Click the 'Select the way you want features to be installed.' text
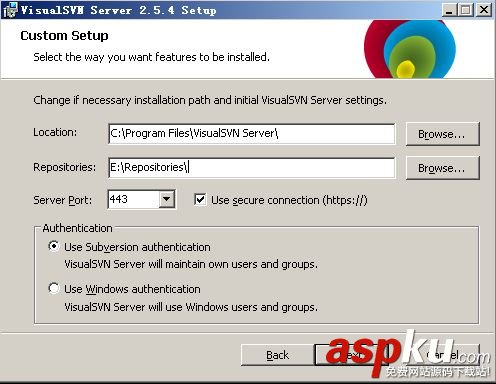This screenshot has height=384, width=496. 151,57
